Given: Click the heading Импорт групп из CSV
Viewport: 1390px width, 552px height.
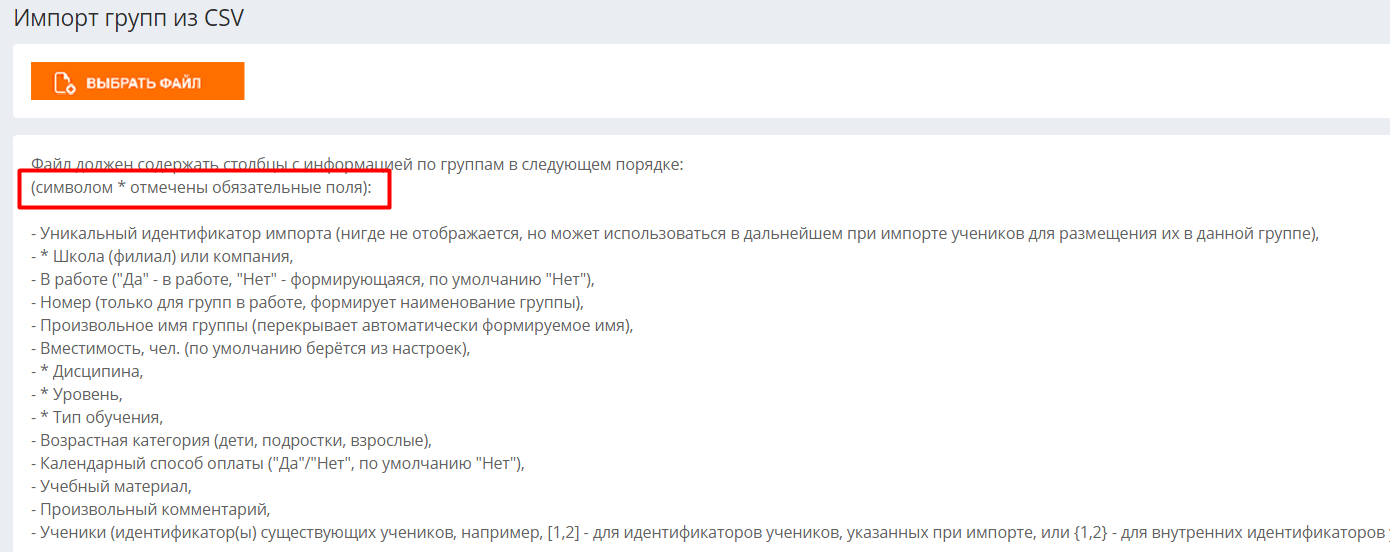Looking at the screenshot, I should click(128, 17).
